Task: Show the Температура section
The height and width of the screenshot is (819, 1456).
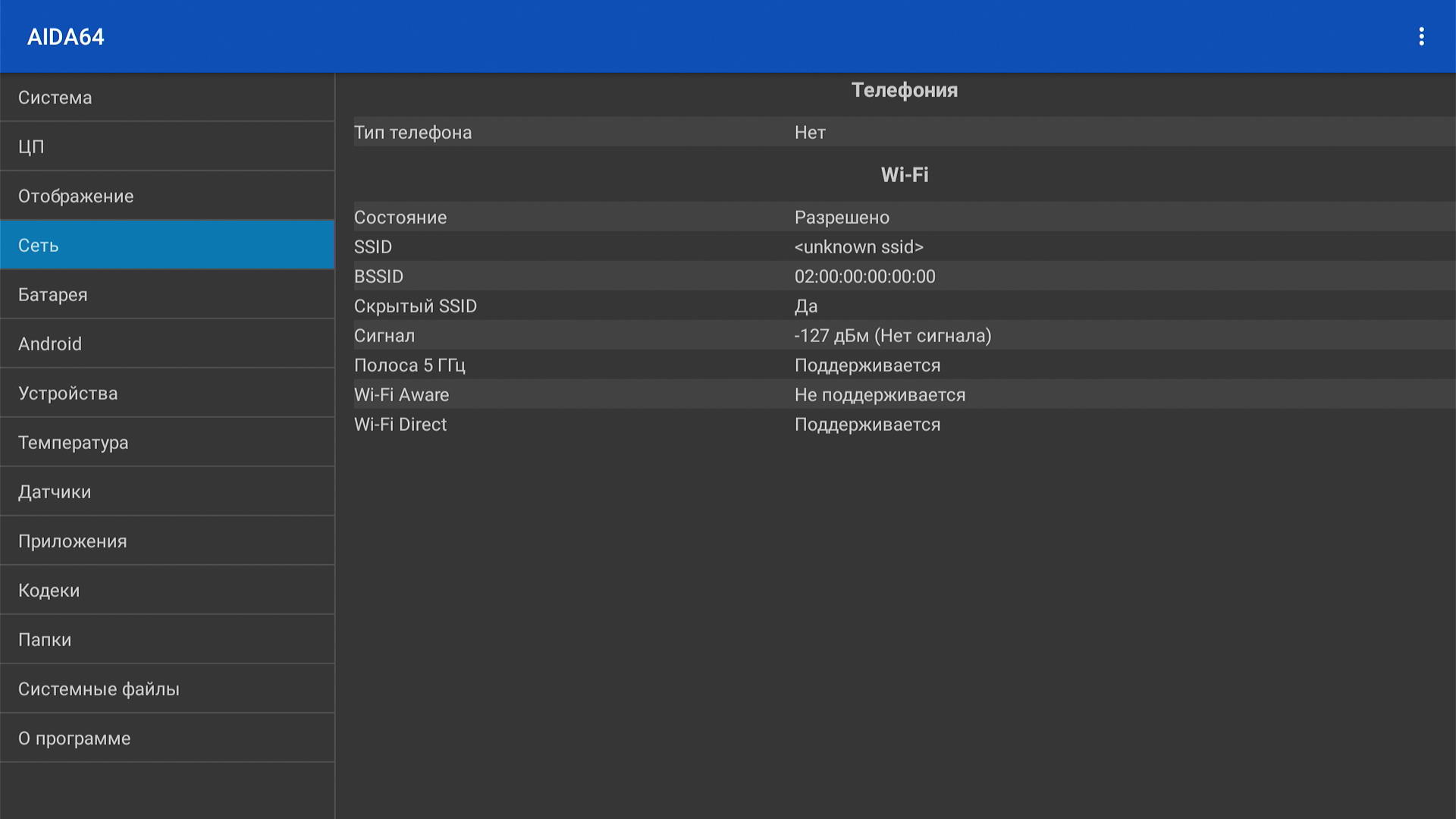Action: (167, 442)
